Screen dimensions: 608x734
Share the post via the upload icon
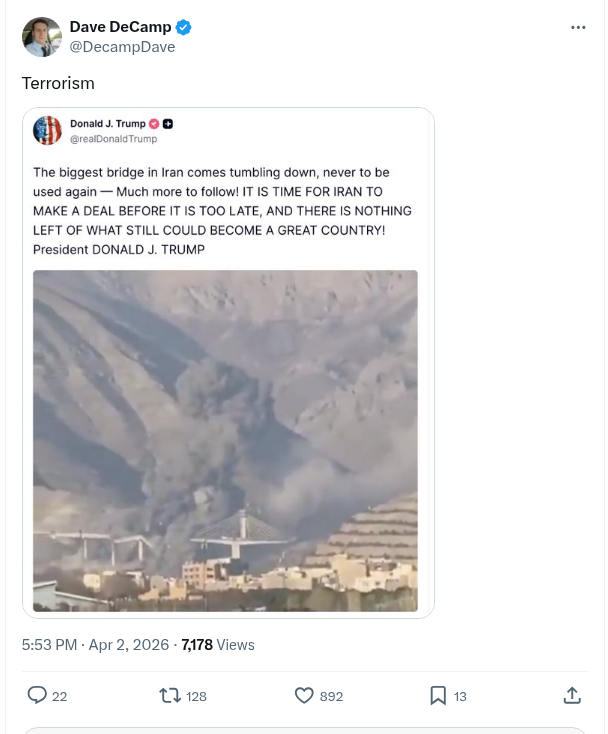(x=572, y=695)
